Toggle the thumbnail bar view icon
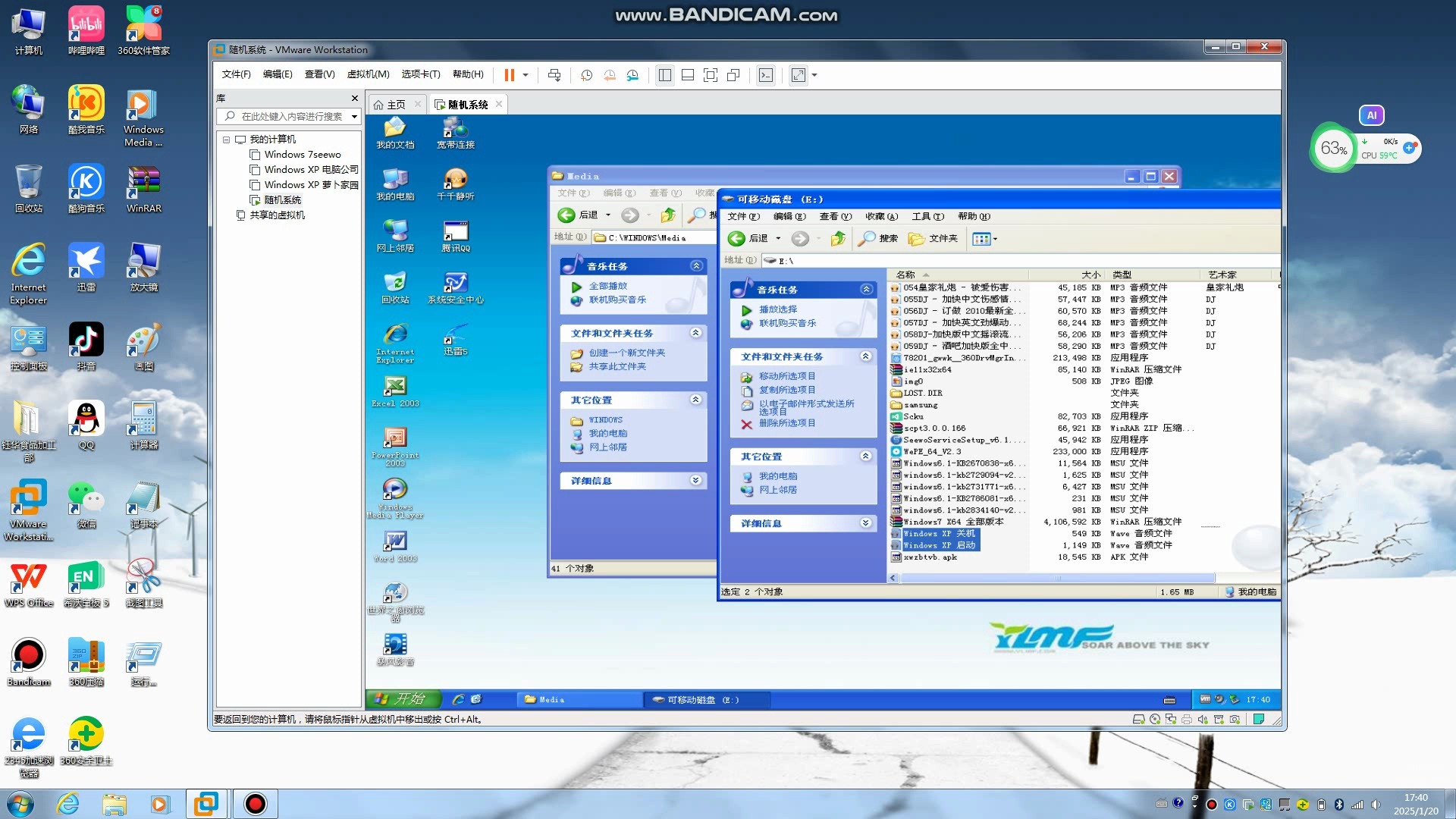The height and width of the screenshot is (819, 1456). pyautogui.click(x=688, y=75)
